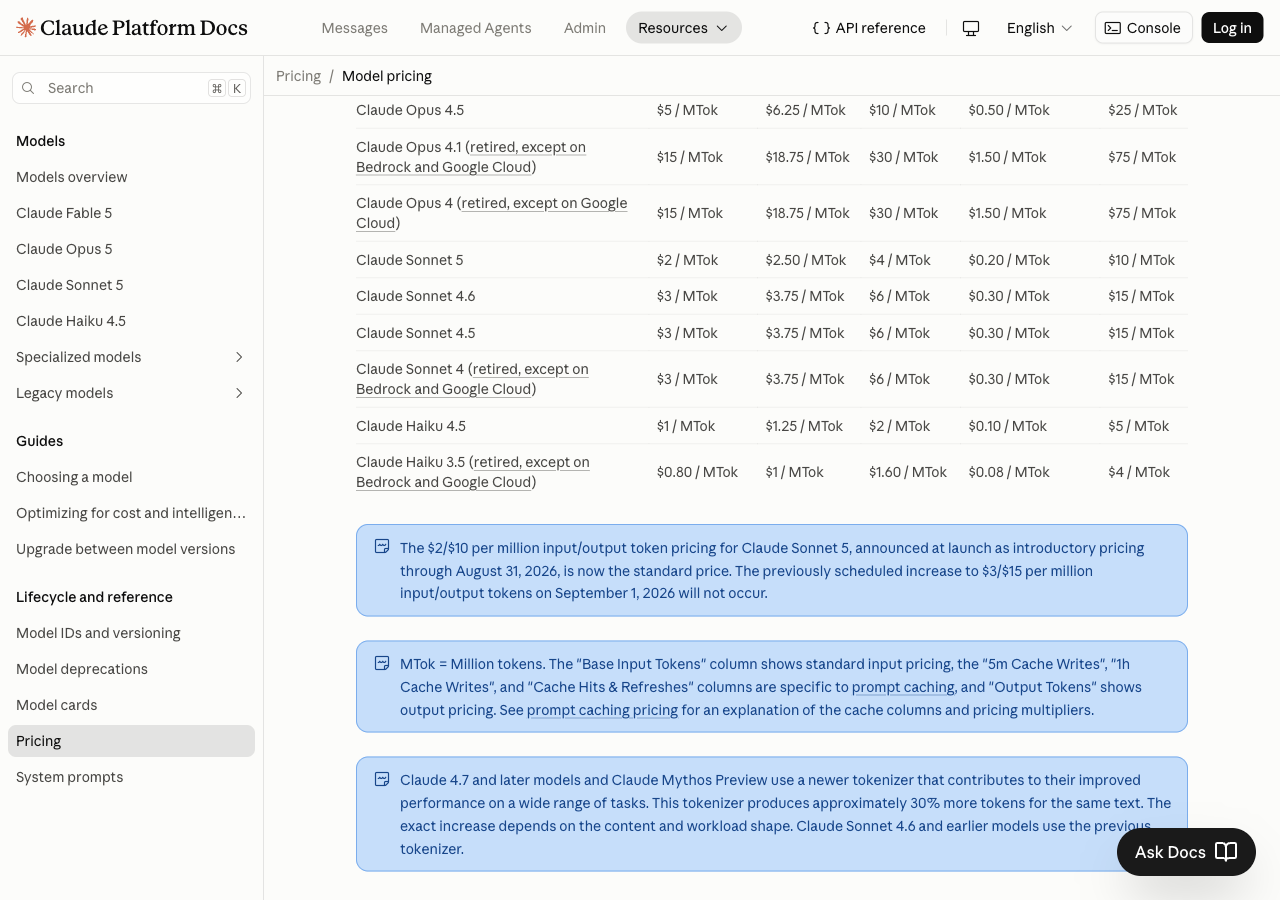Click the API reference braces icon
This screenshot has width=1280, height=900.
pos(821,28)
